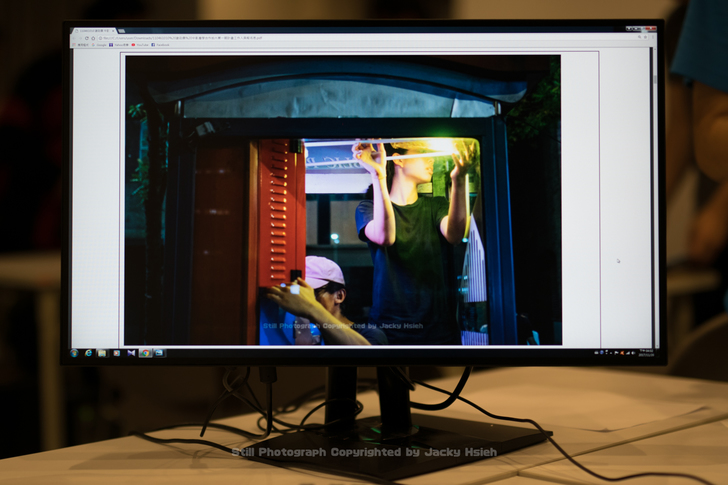The width and height of the screenshot is (728, 485).
Task: Switch to Chrome on the taskbar
Action: point(145,352)
